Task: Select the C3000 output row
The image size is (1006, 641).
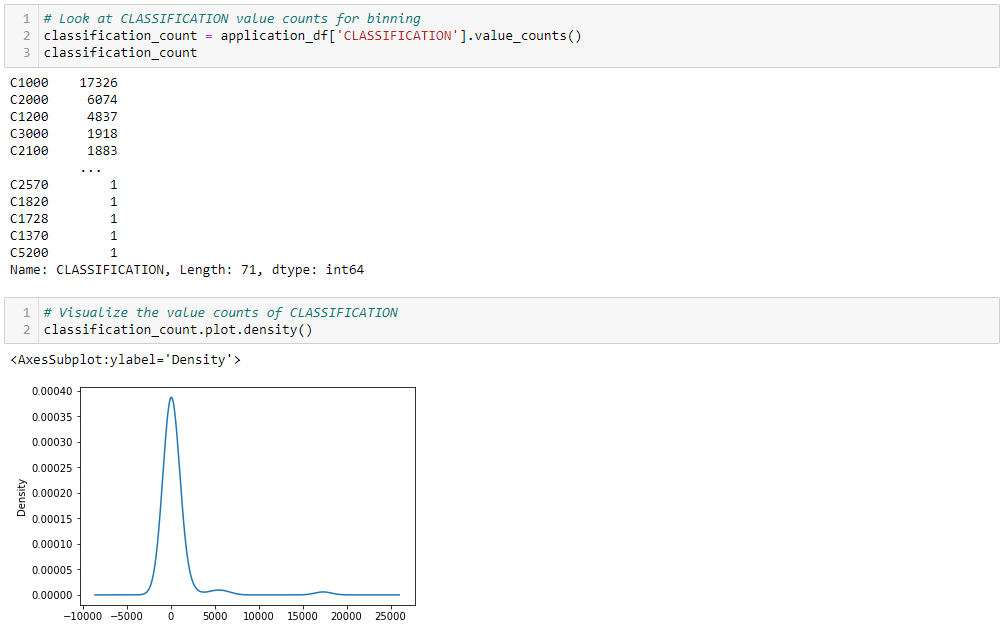Action: [64, 133]
